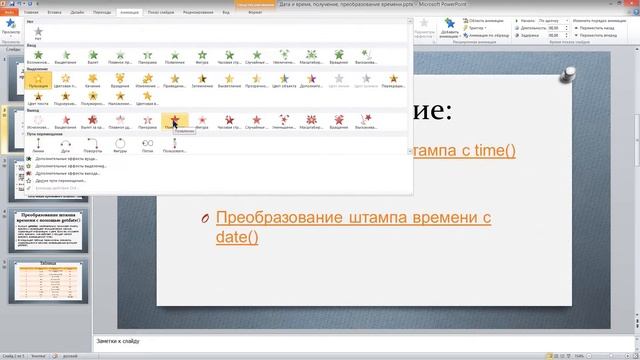Select slide 5 'Таблица' thumbnail
Screen dimensions: 640x360
[x=48, y=281]
